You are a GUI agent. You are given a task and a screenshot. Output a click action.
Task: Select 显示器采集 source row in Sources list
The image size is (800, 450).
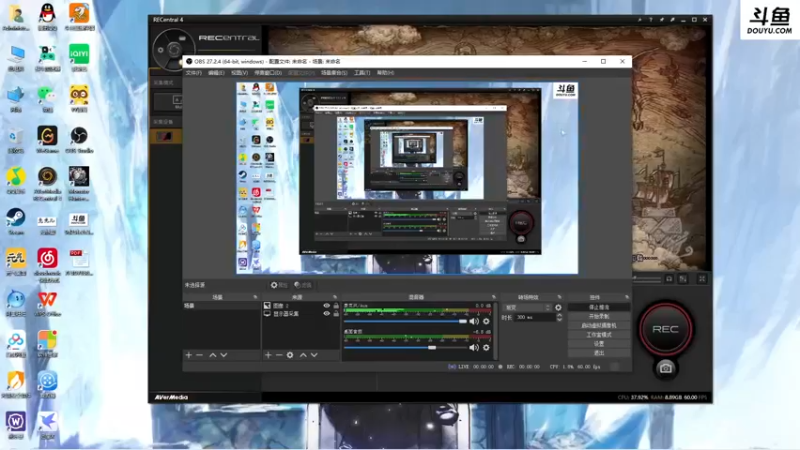click(300, 314)
